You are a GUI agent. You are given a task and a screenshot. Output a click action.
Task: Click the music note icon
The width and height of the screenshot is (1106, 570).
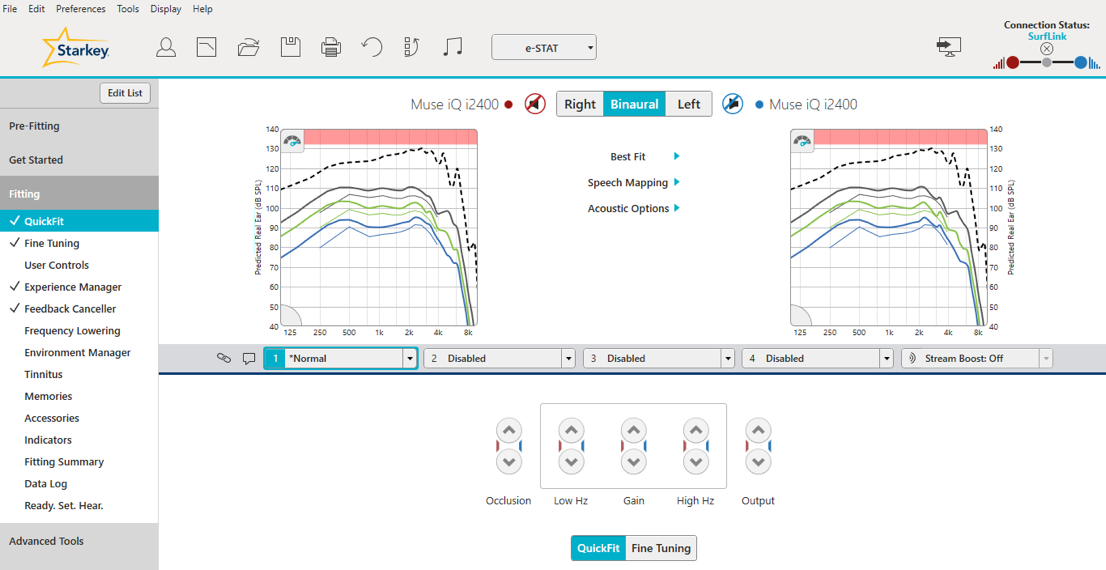coord(453,47)
